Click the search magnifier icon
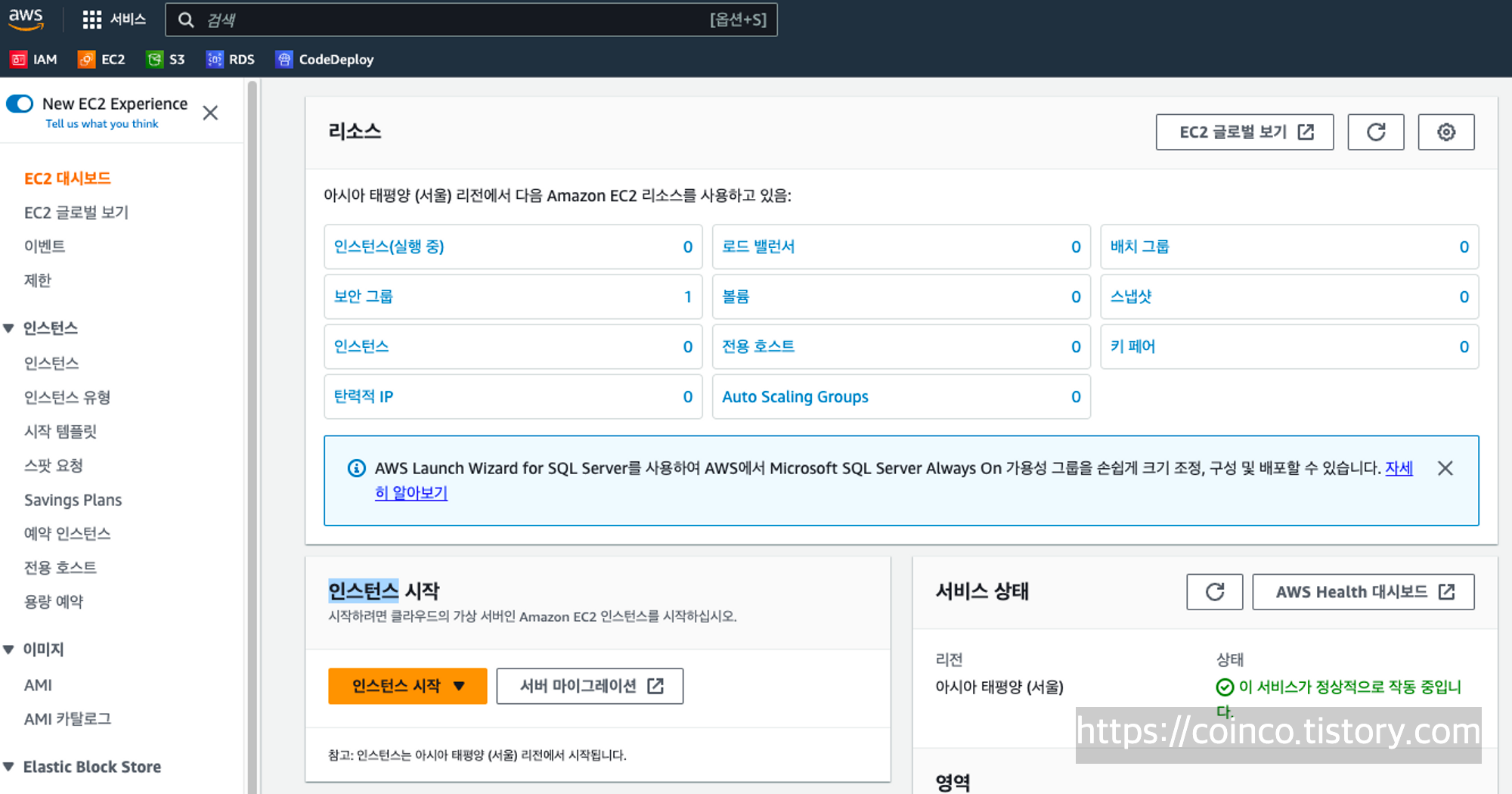 pyautogui.click(x=186, y=20)
